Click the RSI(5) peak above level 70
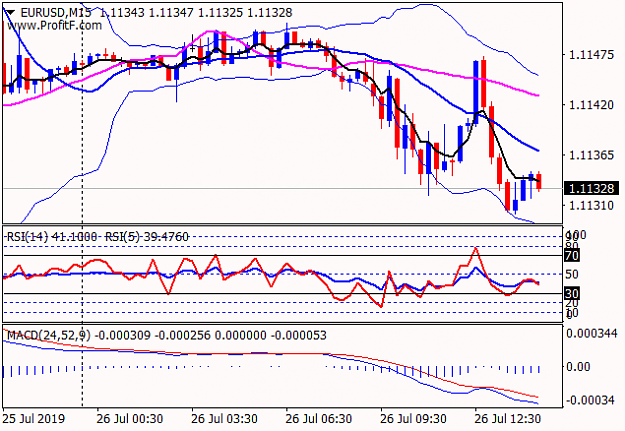This screenshot has height=431, width=625. click(x=475, y=249)
